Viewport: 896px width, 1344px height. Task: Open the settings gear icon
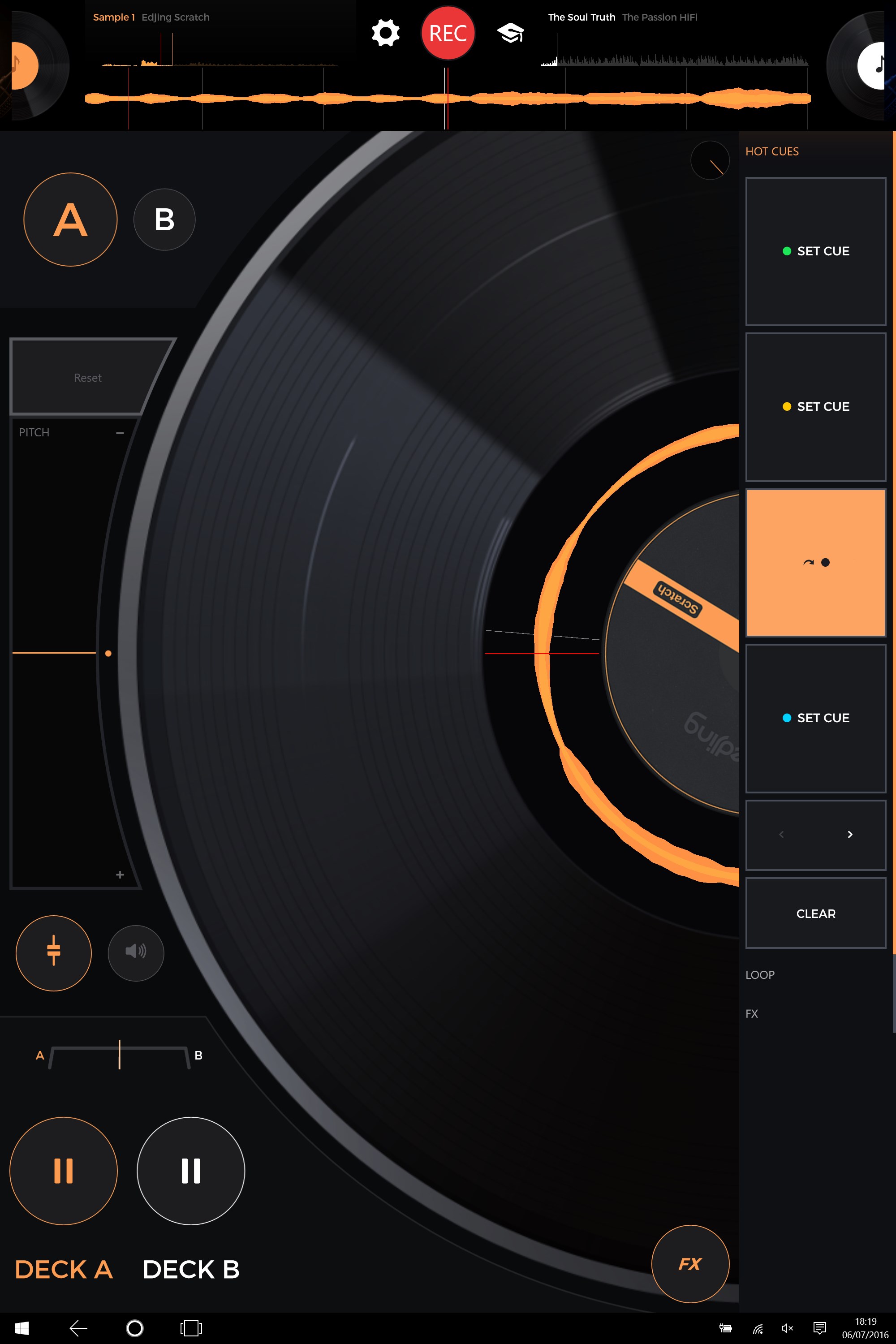(x=385, y=33)
